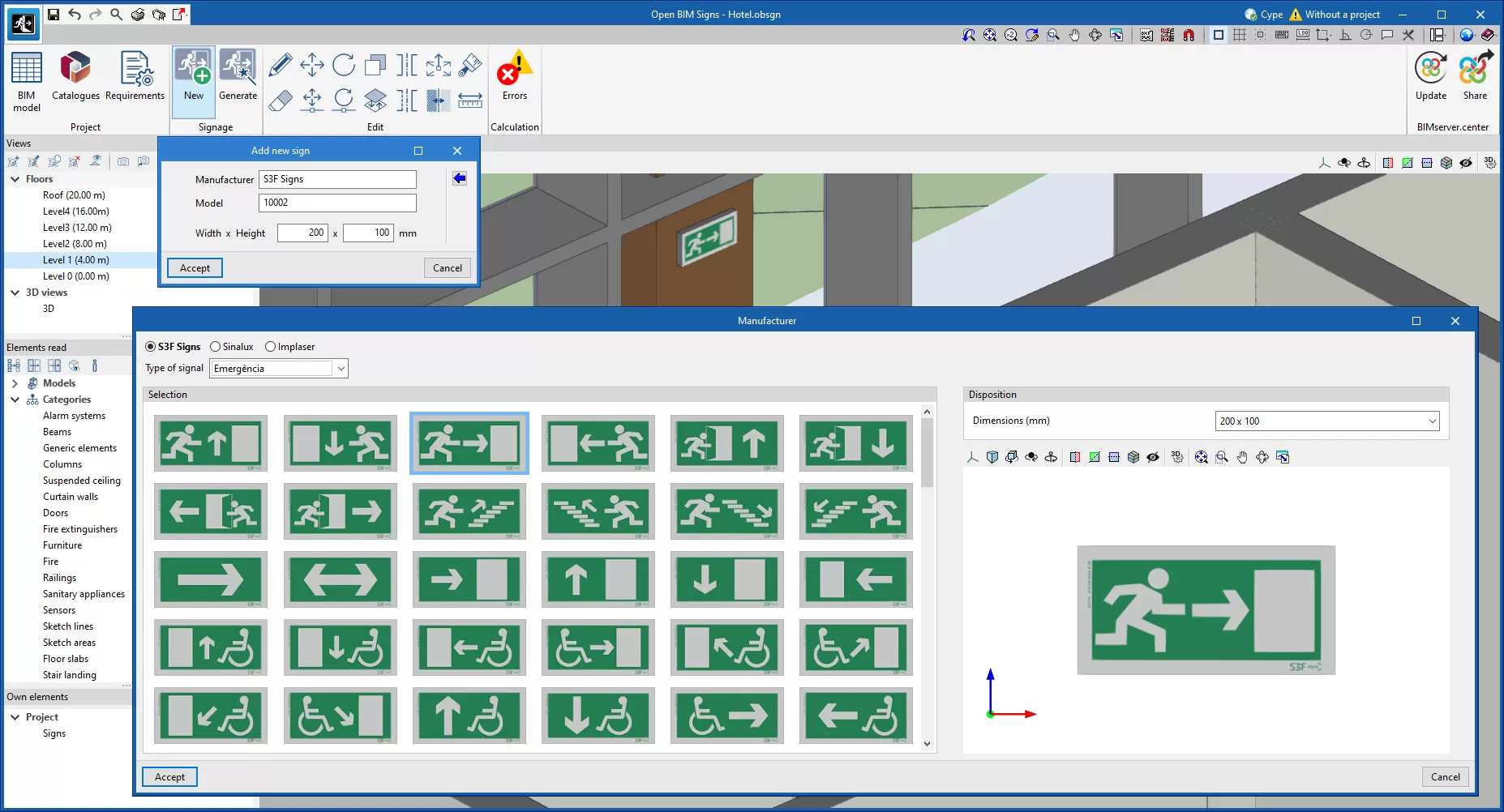Select the eraser Delete tool

pyautogui.click(x=281, y=100)
